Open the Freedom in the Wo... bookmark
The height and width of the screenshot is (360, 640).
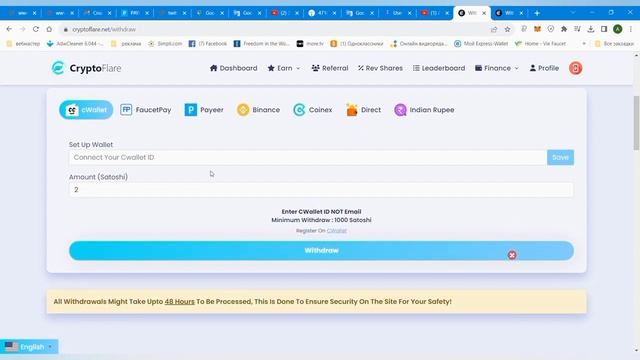coord(262,44)
